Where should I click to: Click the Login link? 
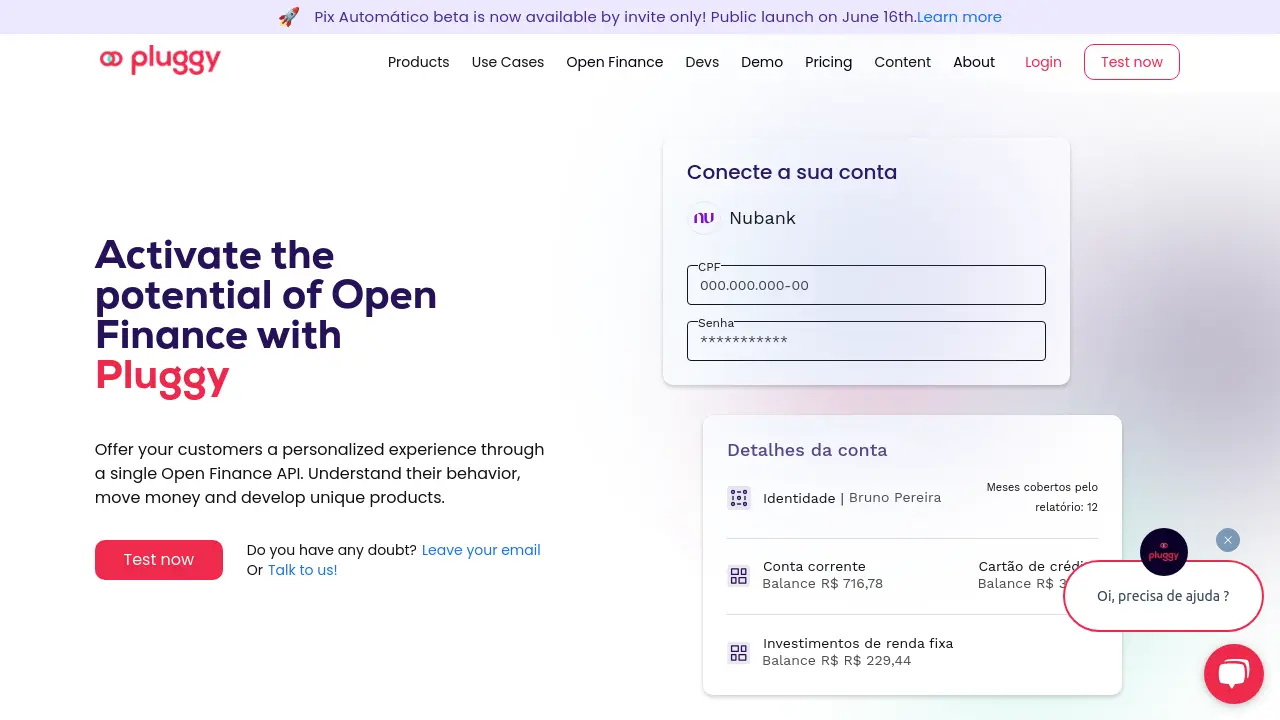1043,62
